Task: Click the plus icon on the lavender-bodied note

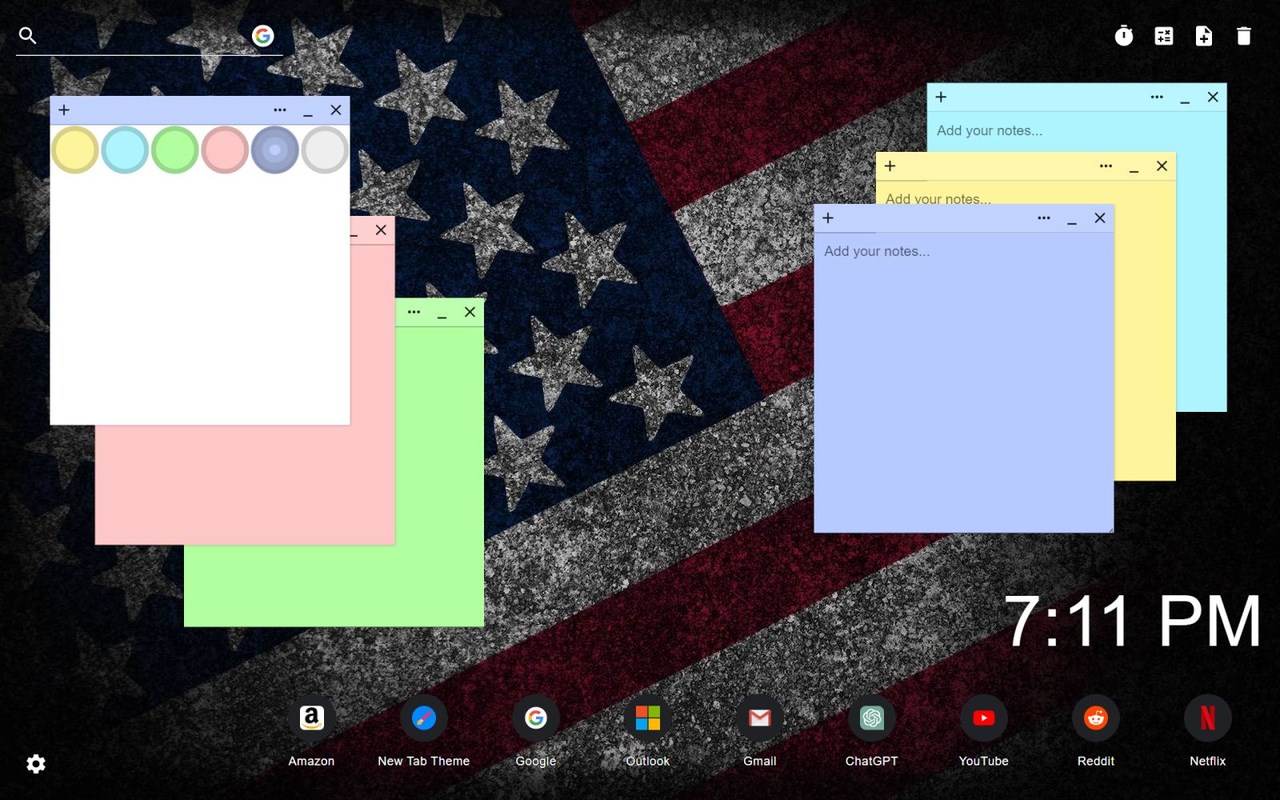Action: (x=828, y=218)
